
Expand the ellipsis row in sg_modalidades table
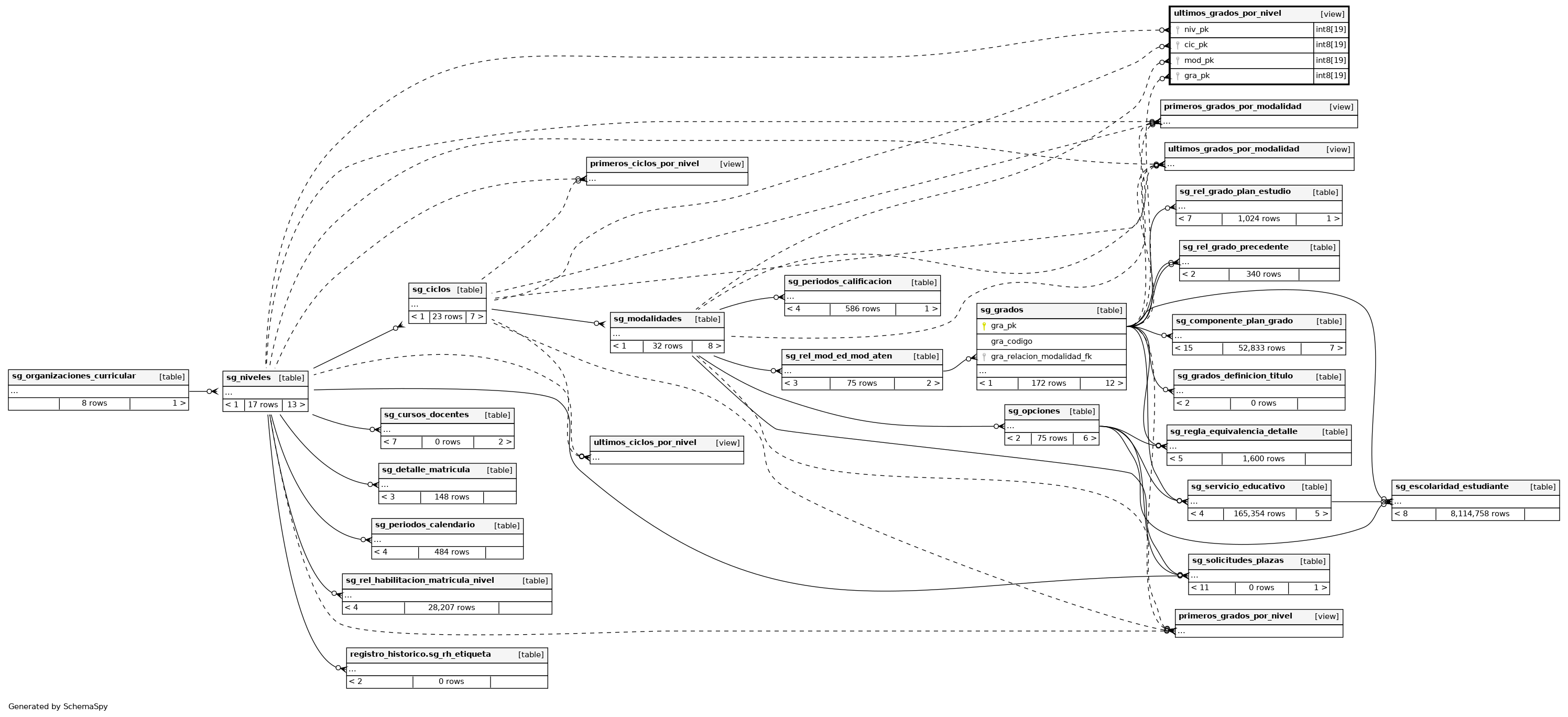coord(617,333)
